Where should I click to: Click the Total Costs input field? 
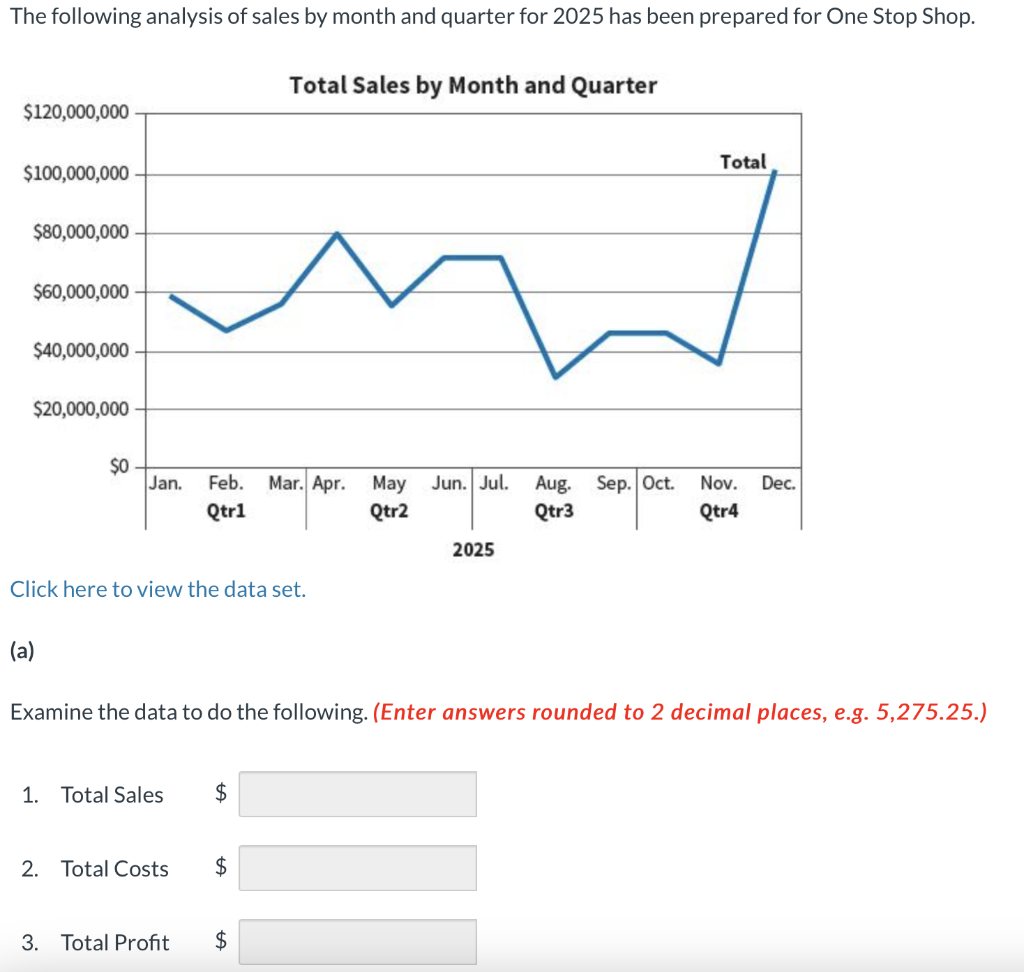[x=357, y=868]
